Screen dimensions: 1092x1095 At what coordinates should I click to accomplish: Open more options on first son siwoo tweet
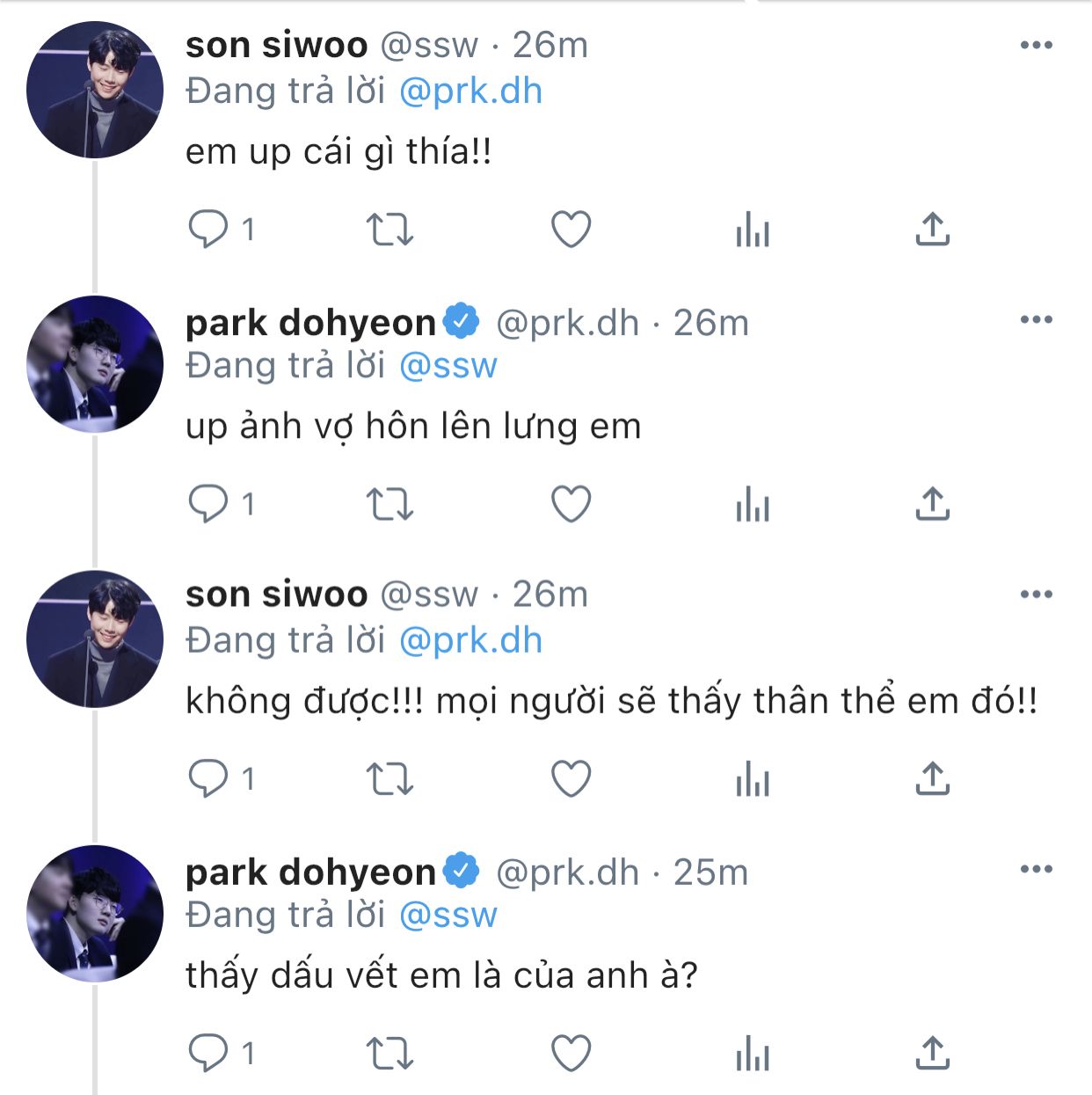(x=1036, y=46)
